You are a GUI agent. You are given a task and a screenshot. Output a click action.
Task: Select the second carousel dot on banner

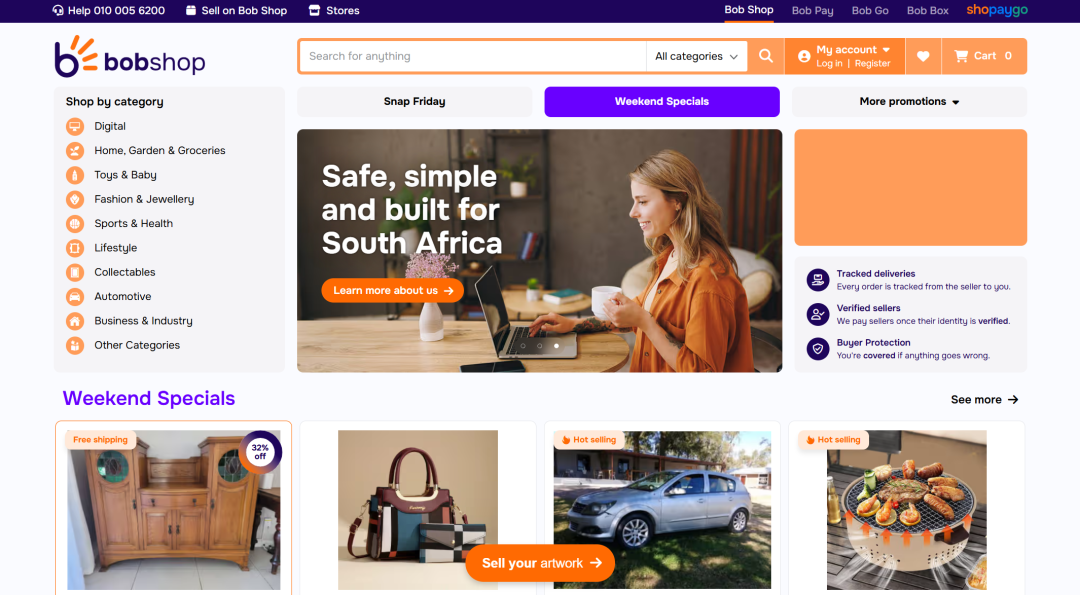click(x=539, y=346)
